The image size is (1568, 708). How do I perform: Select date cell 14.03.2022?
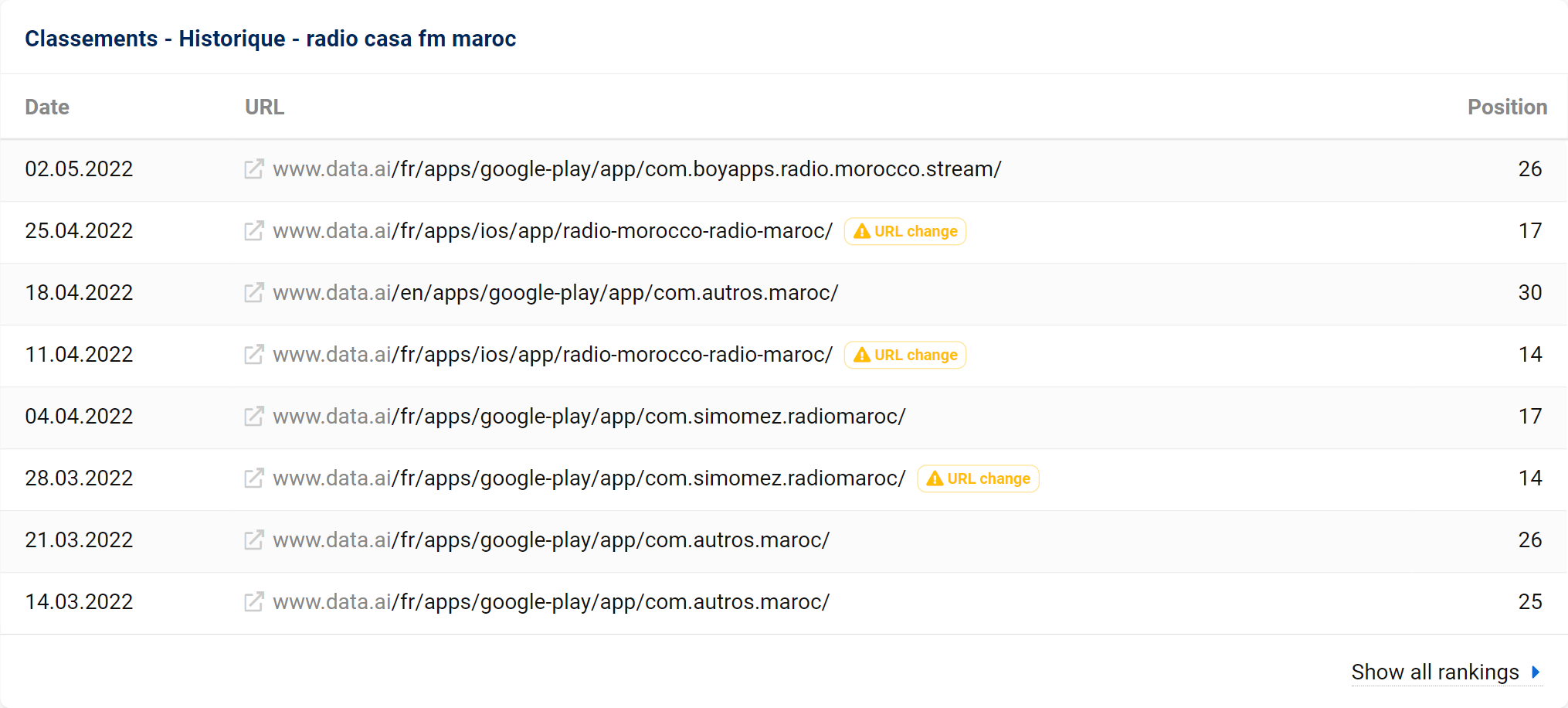click(79, 601)
